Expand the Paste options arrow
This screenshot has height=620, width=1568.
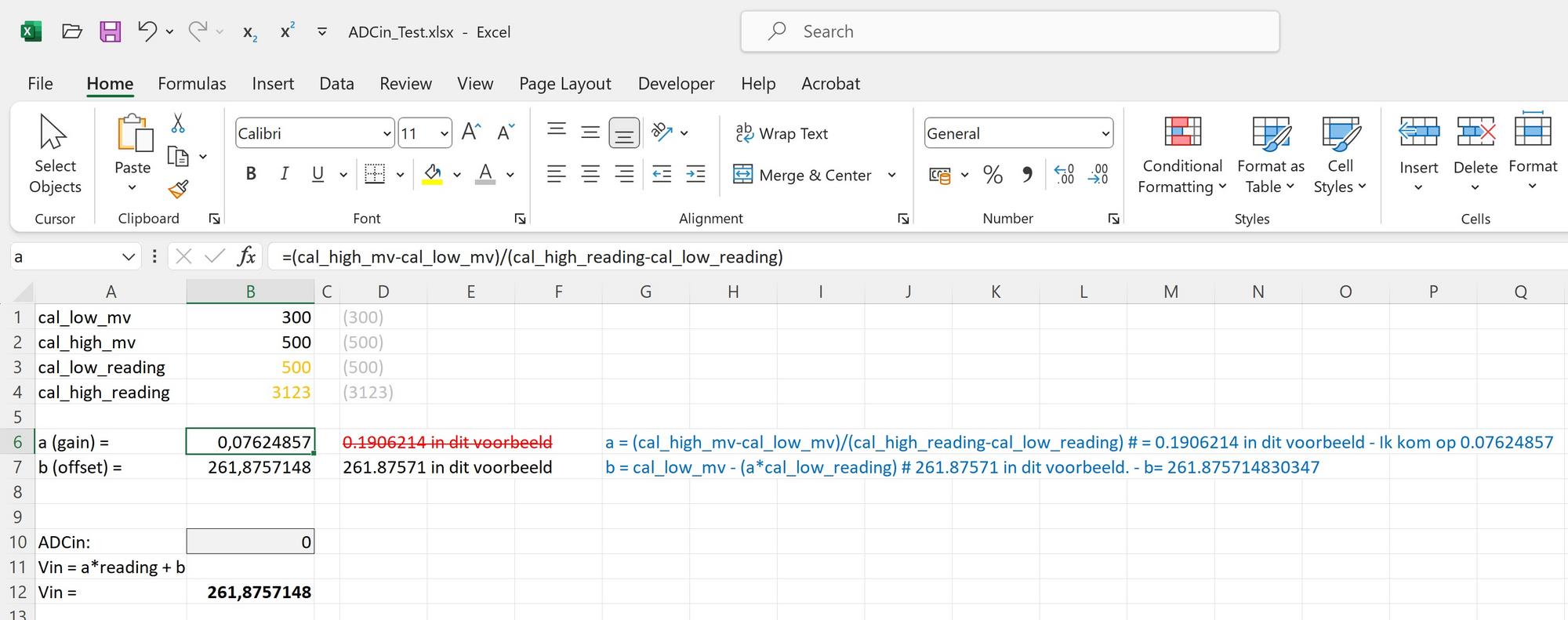132,187
